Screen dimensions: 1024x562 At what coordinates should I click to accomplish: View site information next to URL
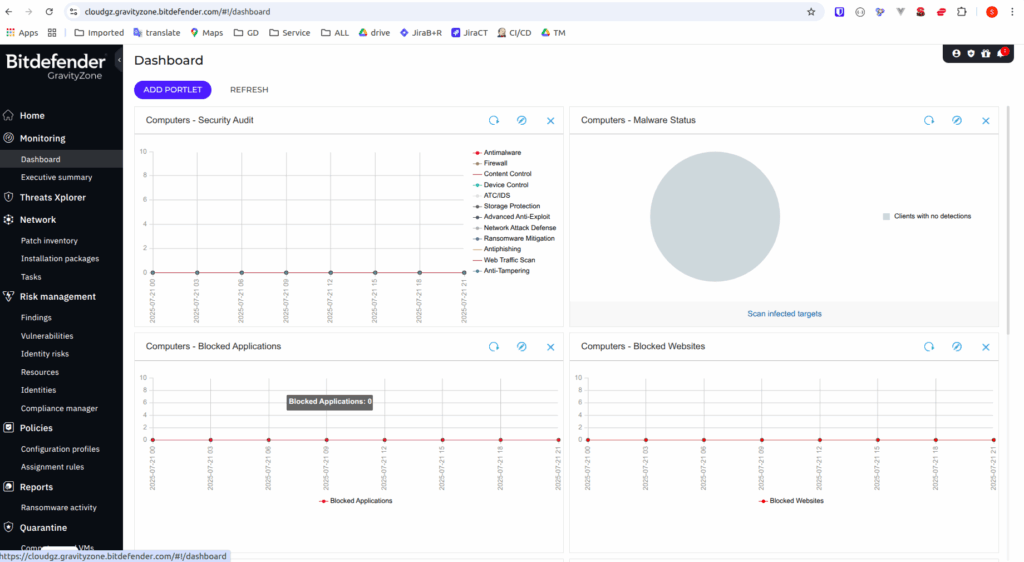74,12
